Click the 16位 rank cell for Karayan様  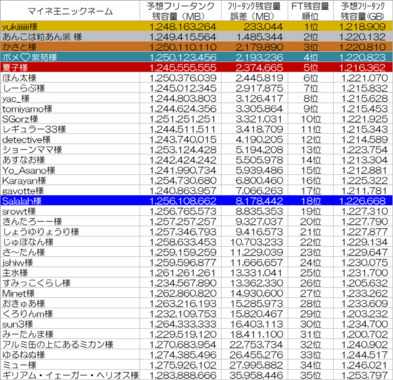(x=310, y=180)
